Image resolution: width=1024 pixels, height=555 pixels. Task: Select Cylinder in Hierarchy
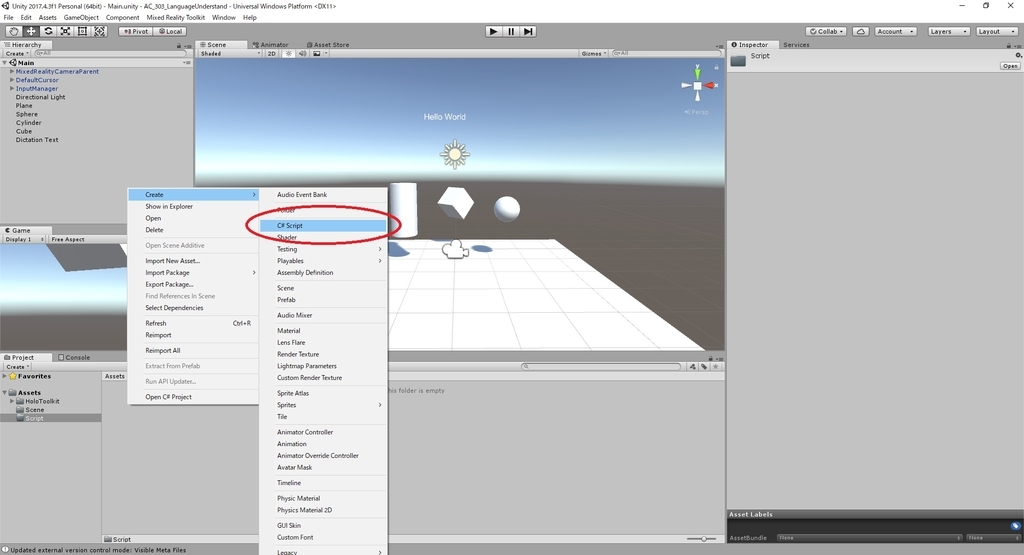(29, 123)
